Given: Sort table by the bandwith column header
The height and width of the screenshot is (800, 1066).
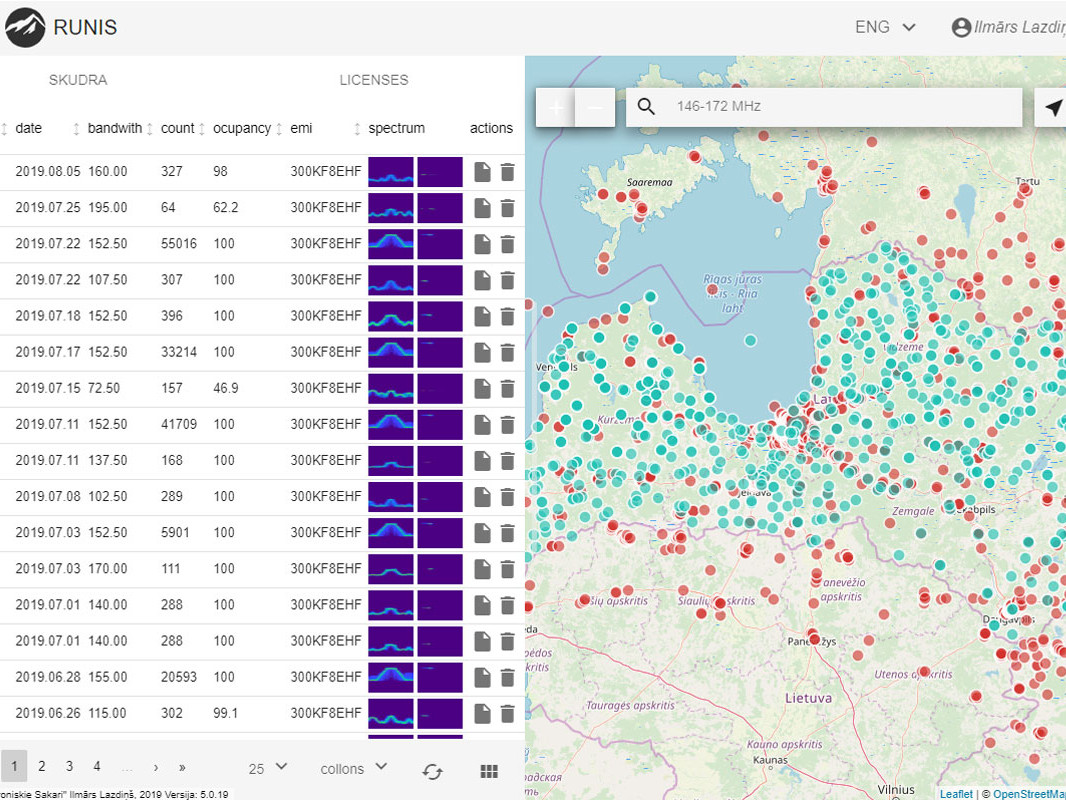Looking at the screenshot, I should tap(114, 128).
